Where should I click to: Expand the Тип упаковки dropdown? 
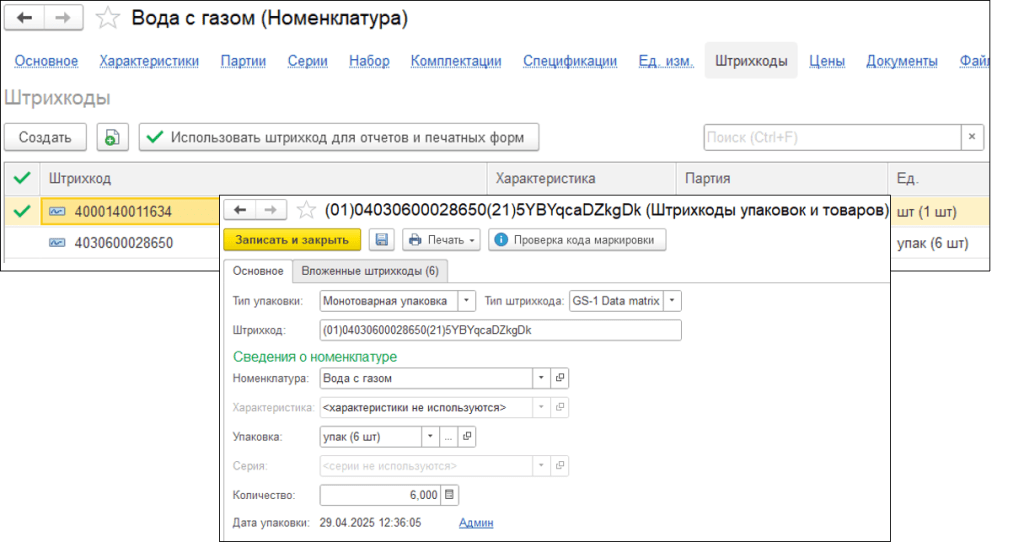pos(466,300)
